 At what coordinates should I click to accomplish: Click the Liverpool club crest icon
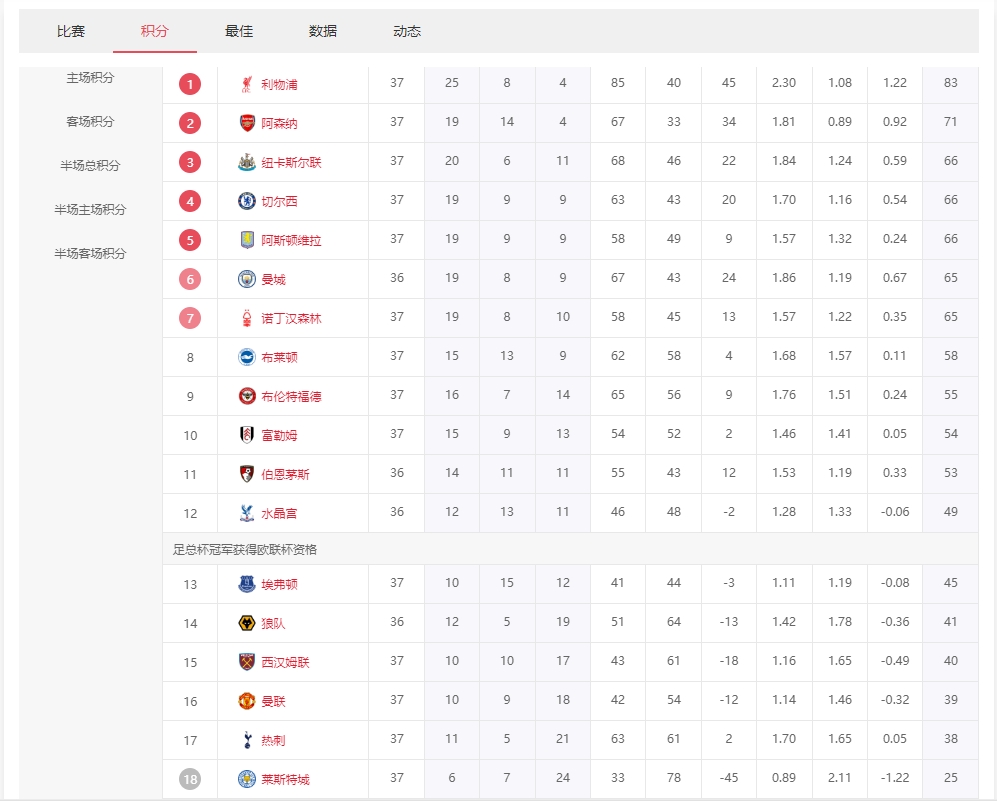point(247,84)
